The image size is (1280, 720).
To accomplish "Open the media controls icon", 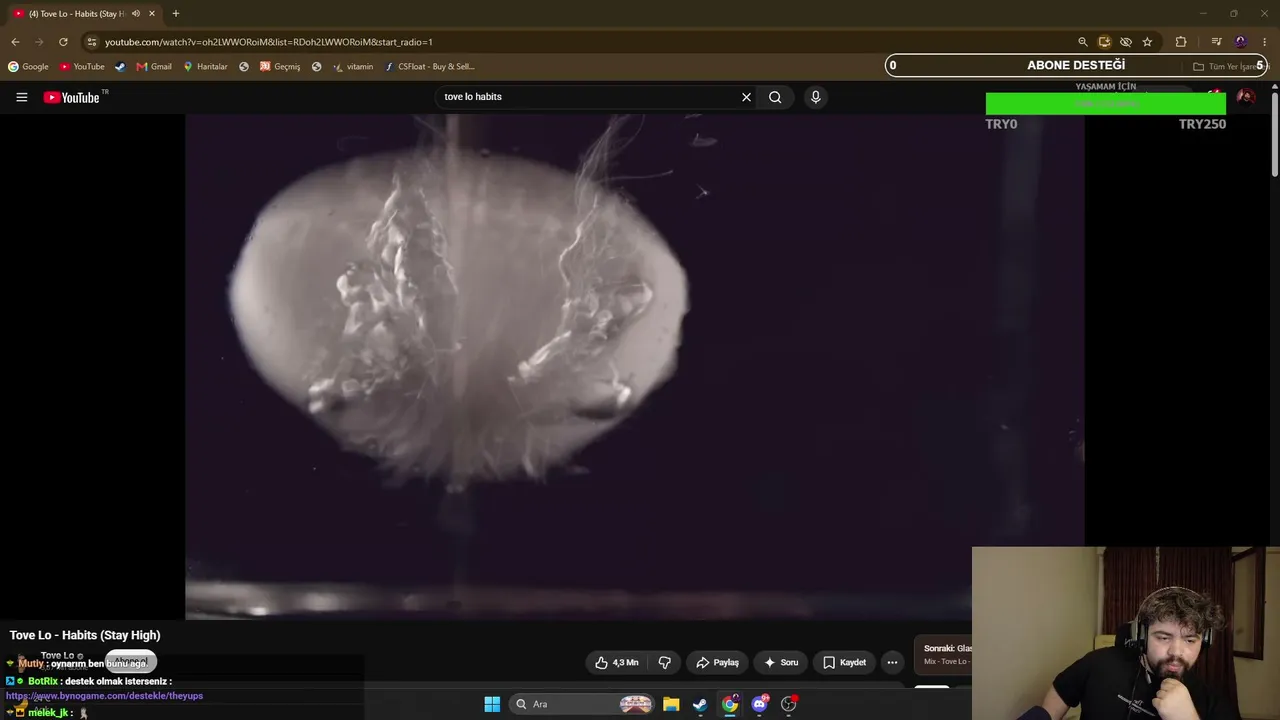I will tap(1216, 42).
